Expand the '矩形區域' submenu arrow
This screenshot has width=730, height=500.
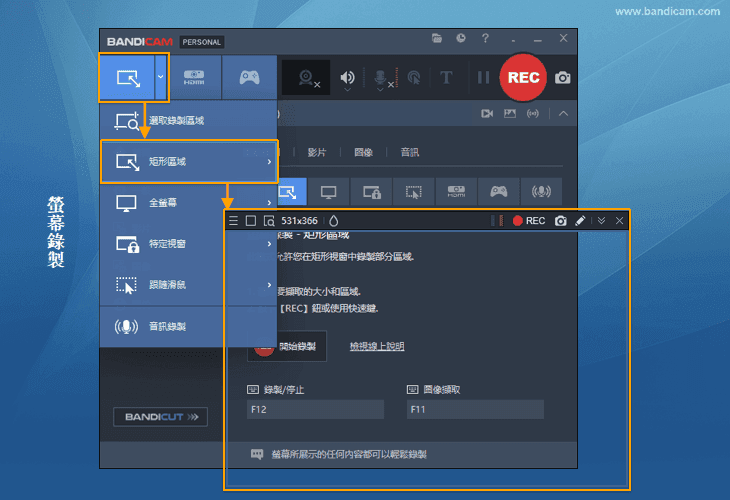[x=269, y=162]
